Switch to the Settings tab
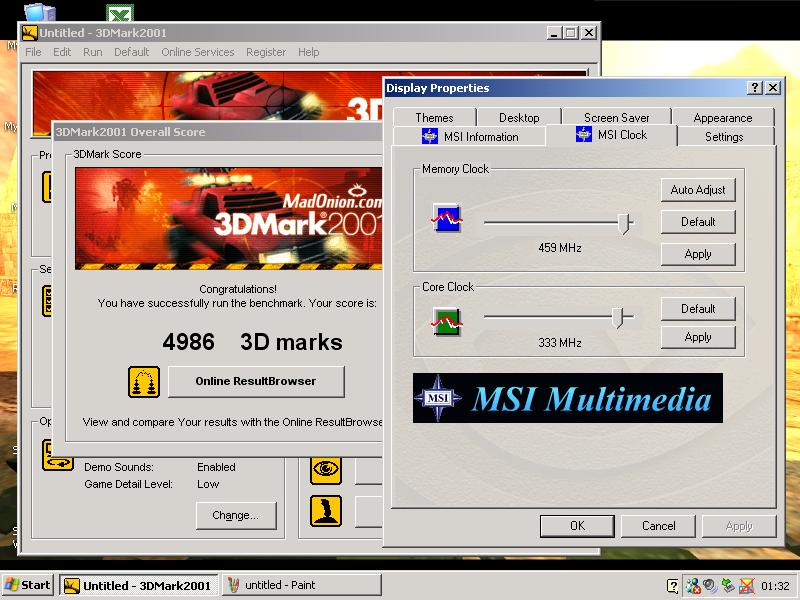This screenshot has height=600, width=800. tap(724, 137)
